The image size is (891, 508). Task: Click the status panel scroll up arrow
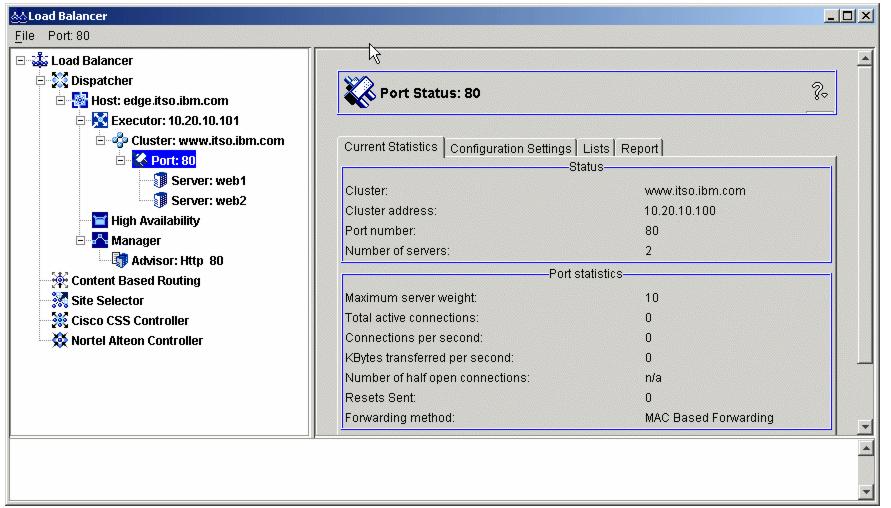(864, 59)
